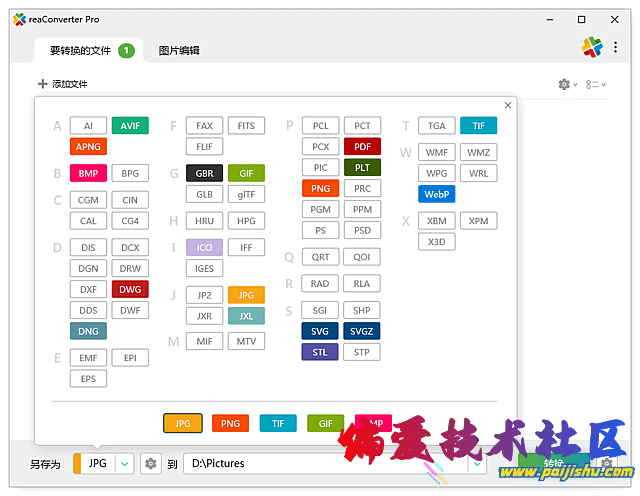The height and width of the screenshot is (496, 640).
Task: Click the GIF quick format at popup bottom
Action: point(325,423)
